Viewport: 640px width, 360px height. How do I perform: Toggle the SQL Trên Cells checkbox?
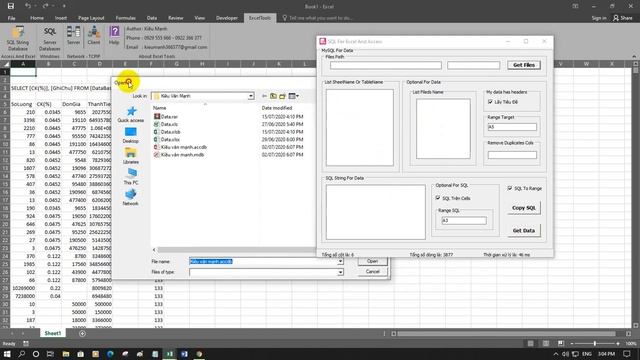click(x=438, y=198)
